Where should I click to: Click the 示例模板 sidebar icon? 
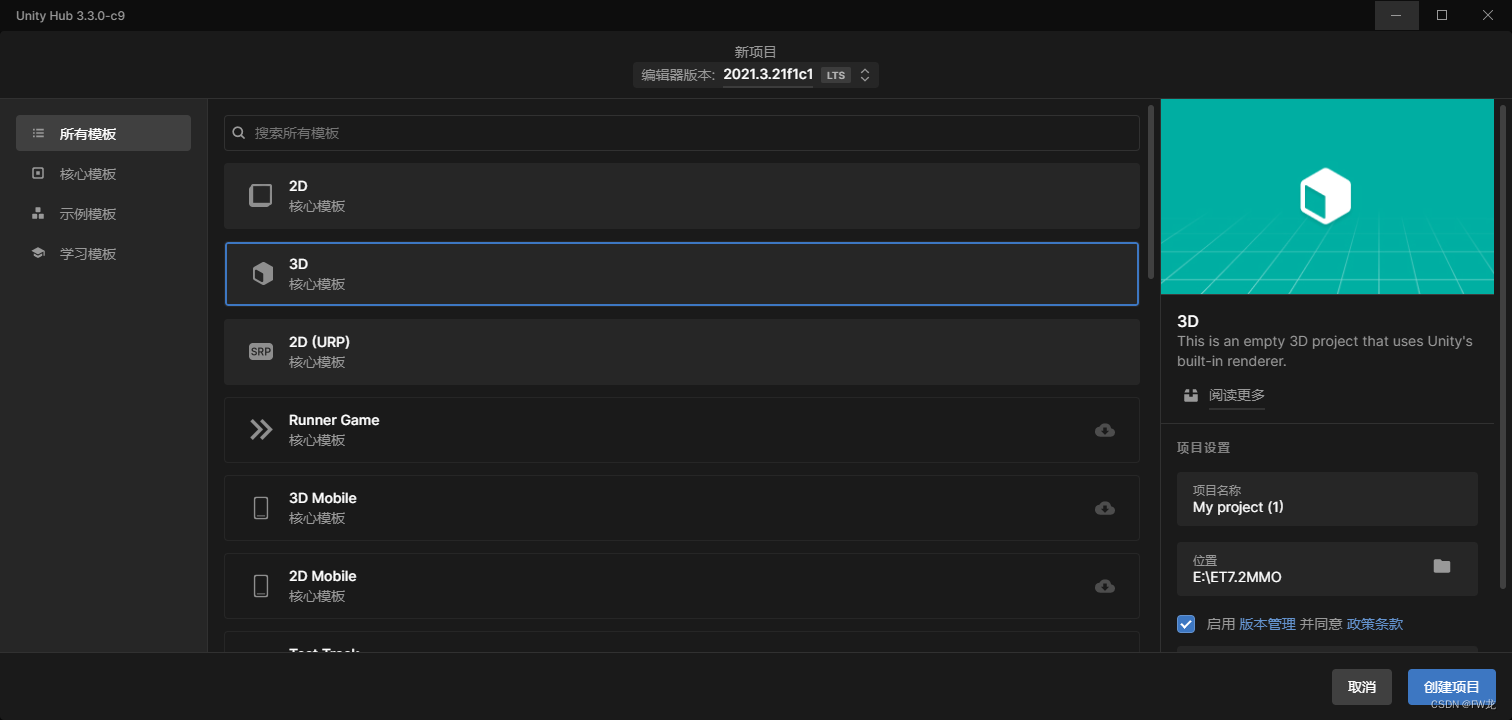pyautogui.click(x=38, y=213)
